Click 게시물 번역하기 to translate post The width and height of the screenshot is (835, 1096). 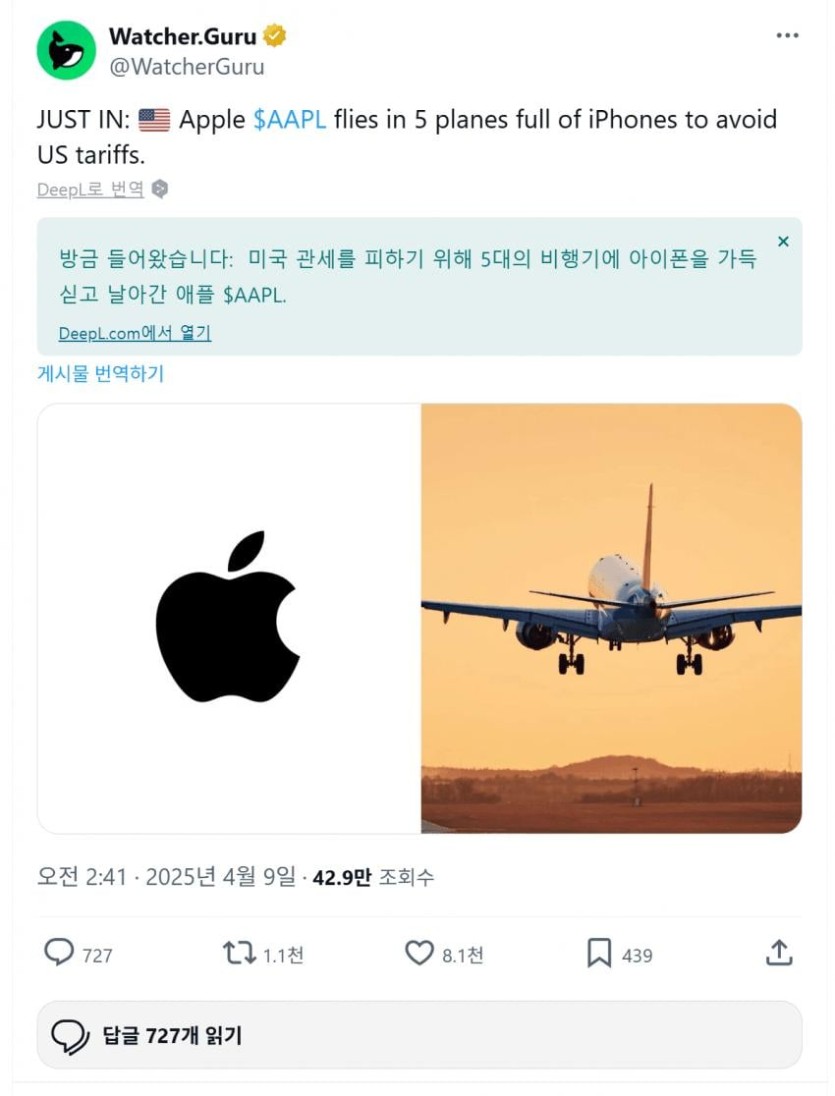point(101,373)
